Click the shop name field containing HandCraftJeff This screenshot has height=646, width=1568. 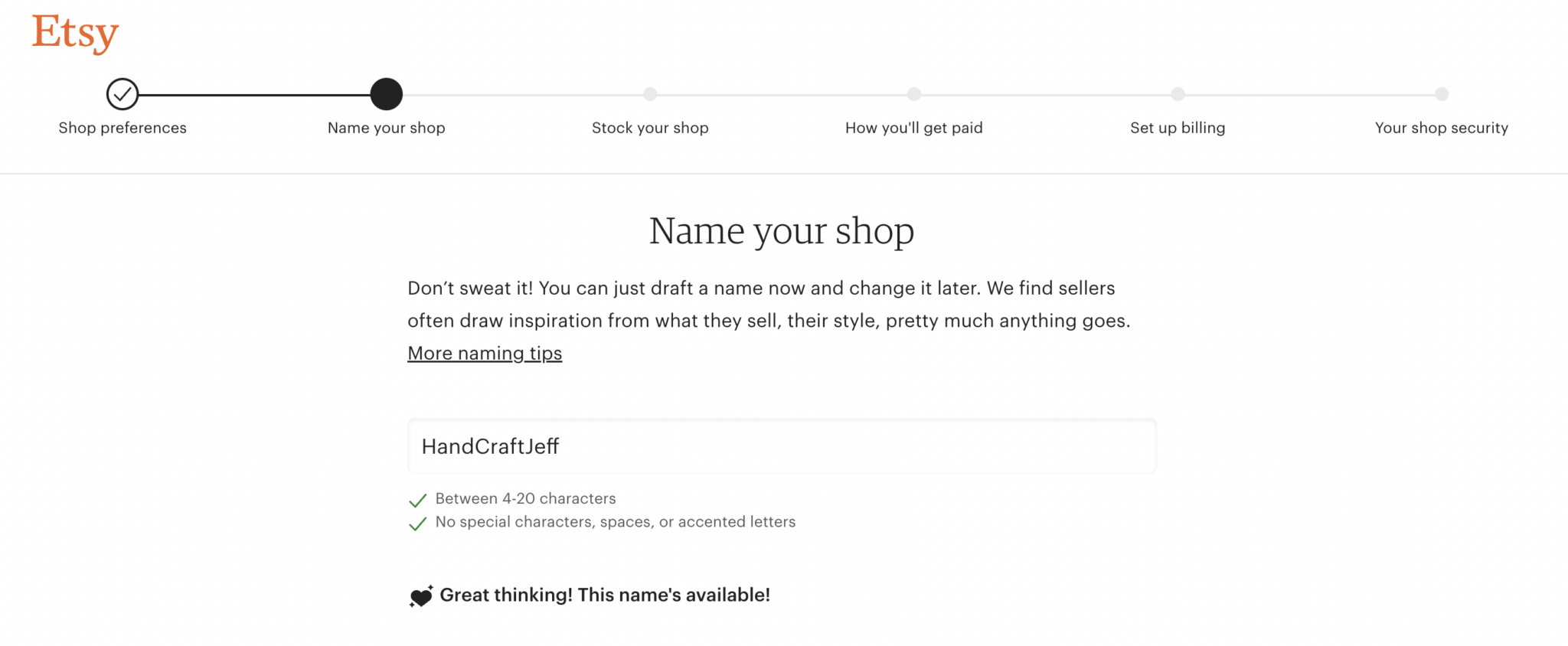(x=782, y=446)
